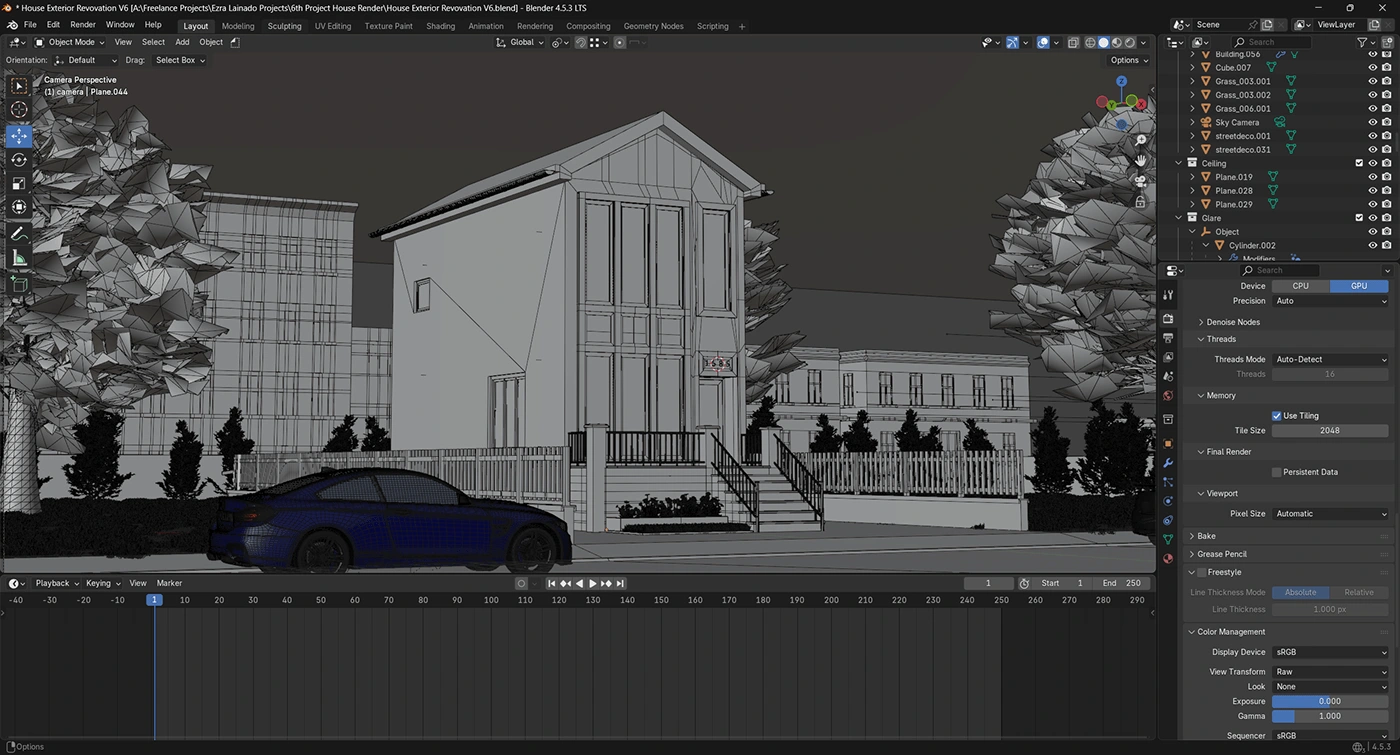Click the Add Cube tool icon
Viewport: 1400px width, 755px height.
pos(19,284)
